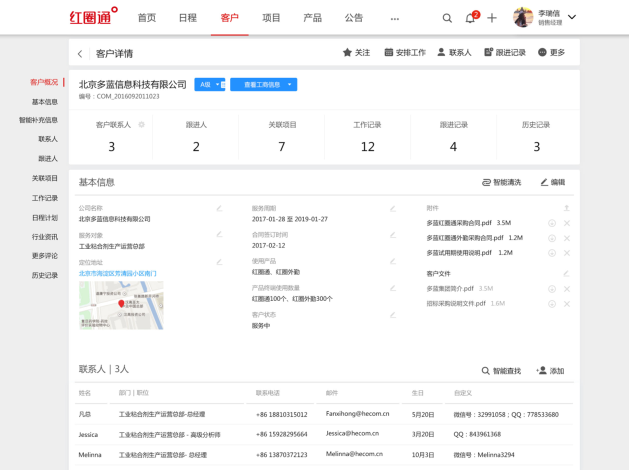Open notifications bell with red badge
Screen dimensions: 629x470
(x=470, y=18)
